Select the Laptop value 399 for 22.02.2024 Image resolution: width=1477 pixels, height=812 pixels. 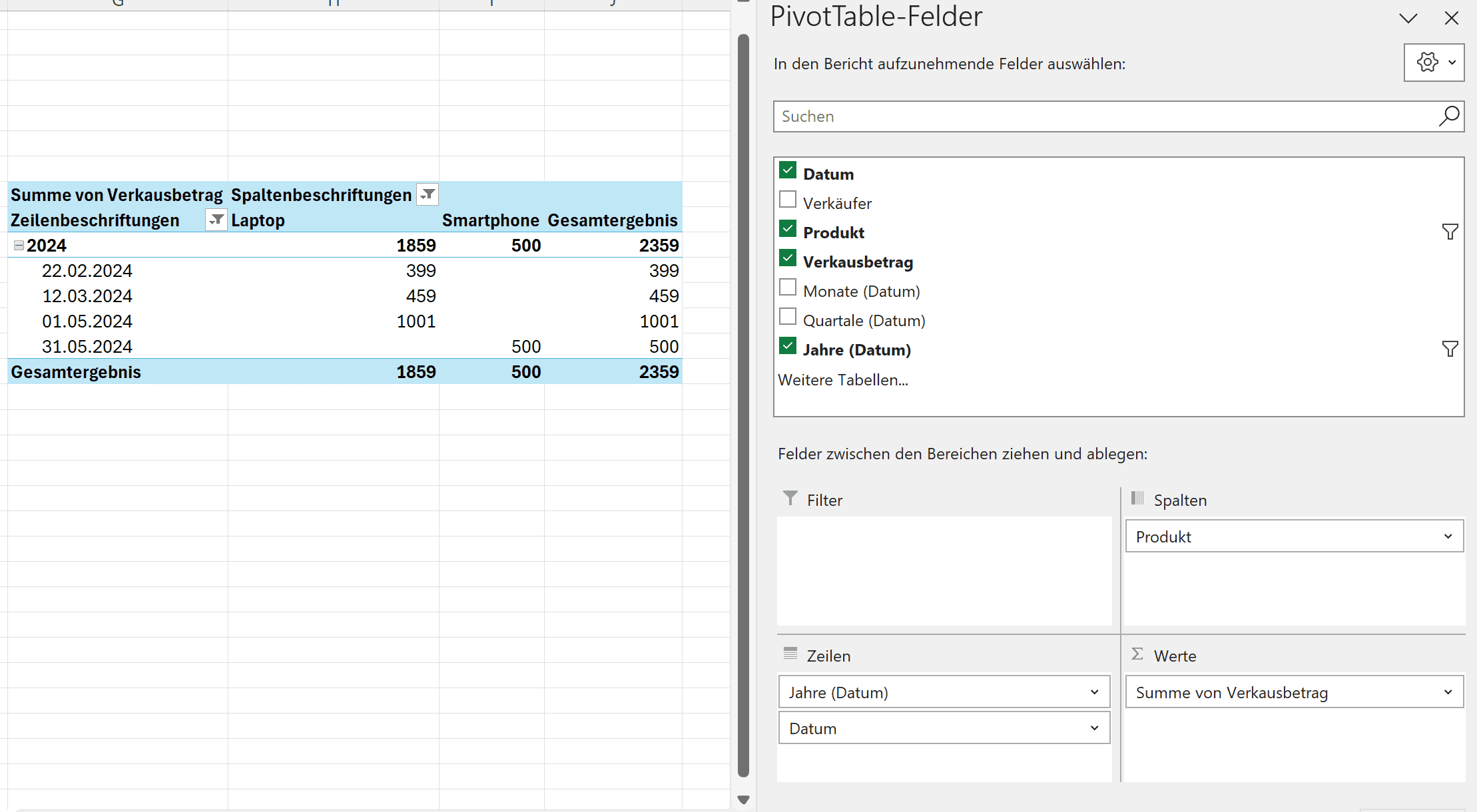point(334,271)
